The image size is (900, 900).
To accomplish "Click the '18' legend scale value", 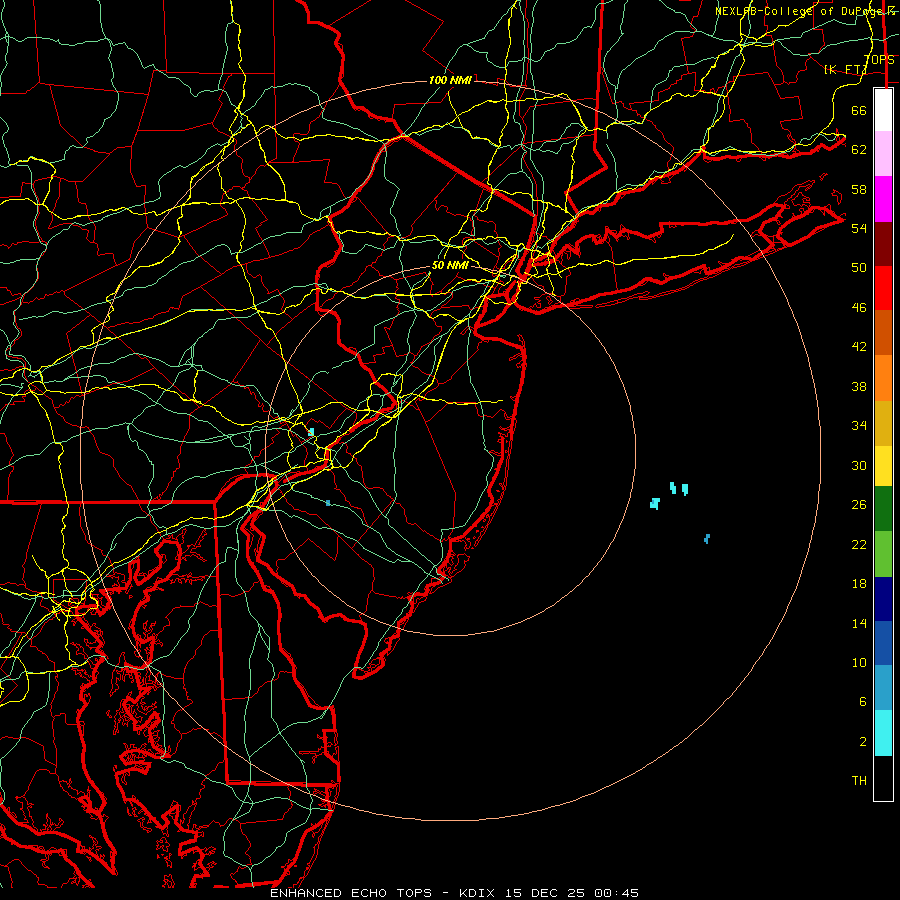I will click(859, 584).
